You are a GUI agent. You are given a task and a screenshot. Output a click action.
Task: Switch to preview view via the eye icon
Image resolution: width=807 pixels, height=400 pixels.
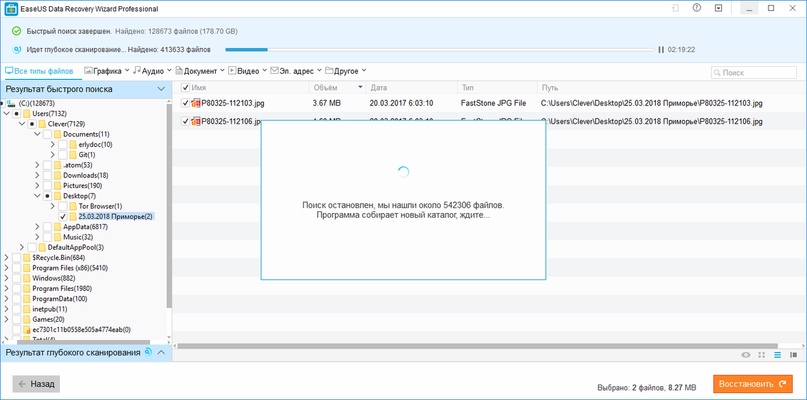pos(745,354)
